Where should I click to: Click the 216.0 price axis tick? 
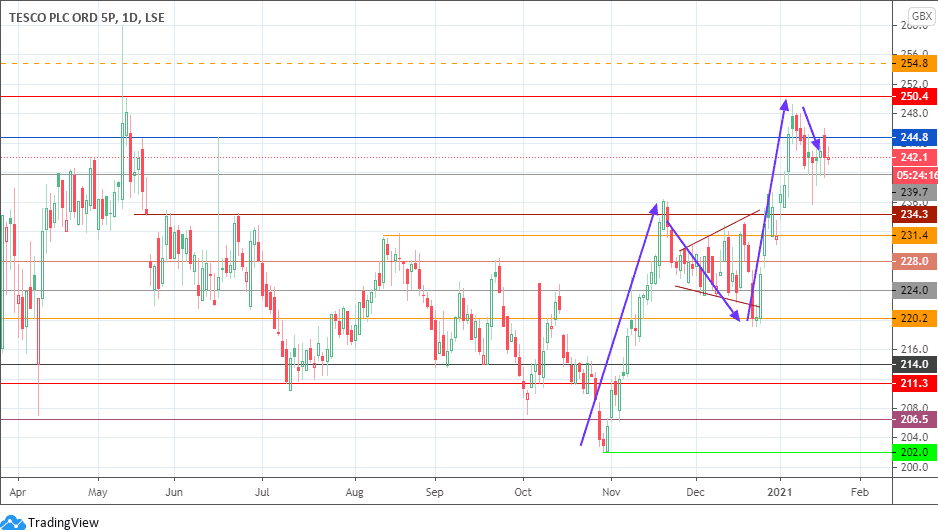914,349
